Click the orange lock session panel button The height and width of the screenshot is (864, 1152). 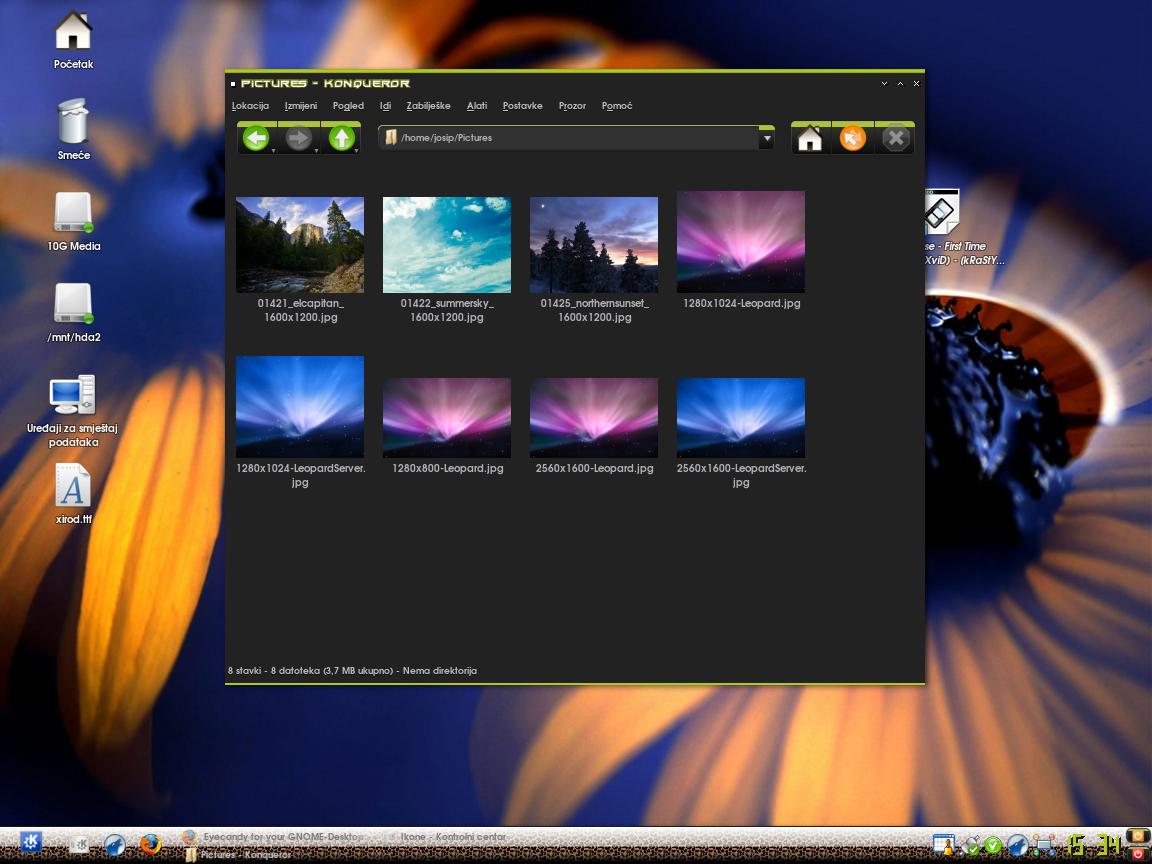coord(1138,836)
